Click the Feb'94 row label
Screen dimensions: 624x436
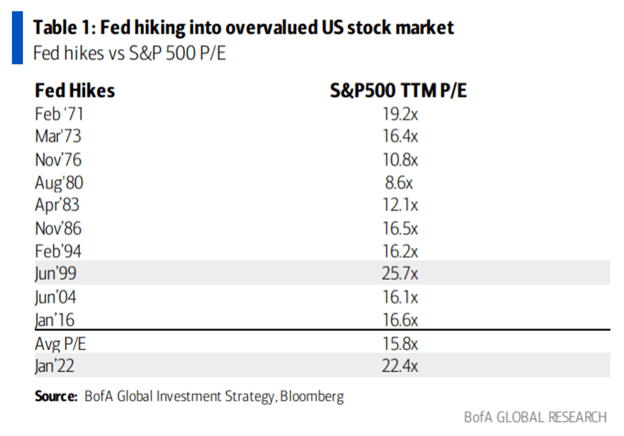coord(59,250)
